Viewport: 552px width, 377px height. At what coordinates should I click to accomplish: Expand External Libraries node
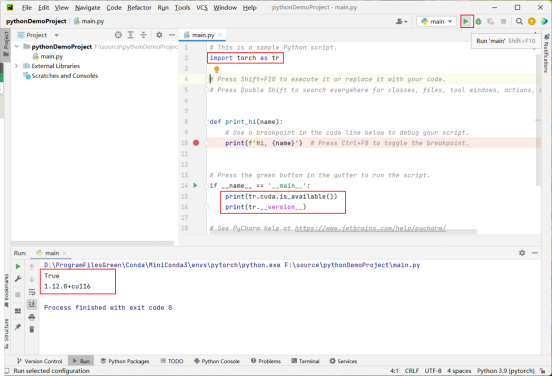click(17, 66)
